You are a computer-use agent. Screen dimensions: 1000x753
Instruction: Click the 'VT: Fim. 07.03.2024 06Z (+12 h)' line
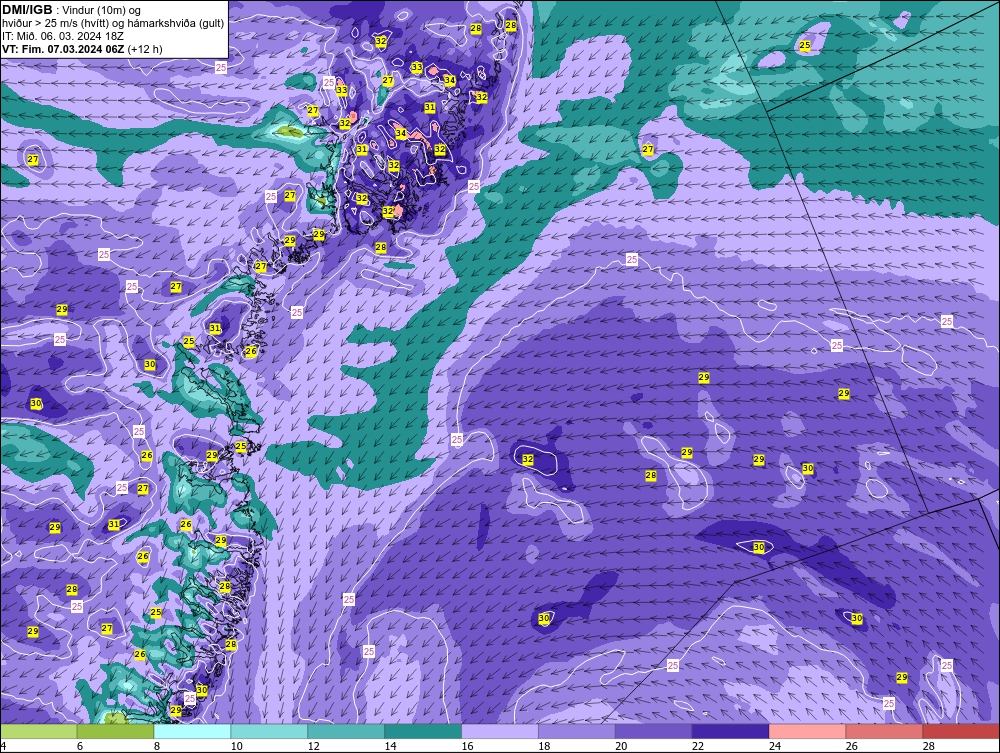click(82, 49)
